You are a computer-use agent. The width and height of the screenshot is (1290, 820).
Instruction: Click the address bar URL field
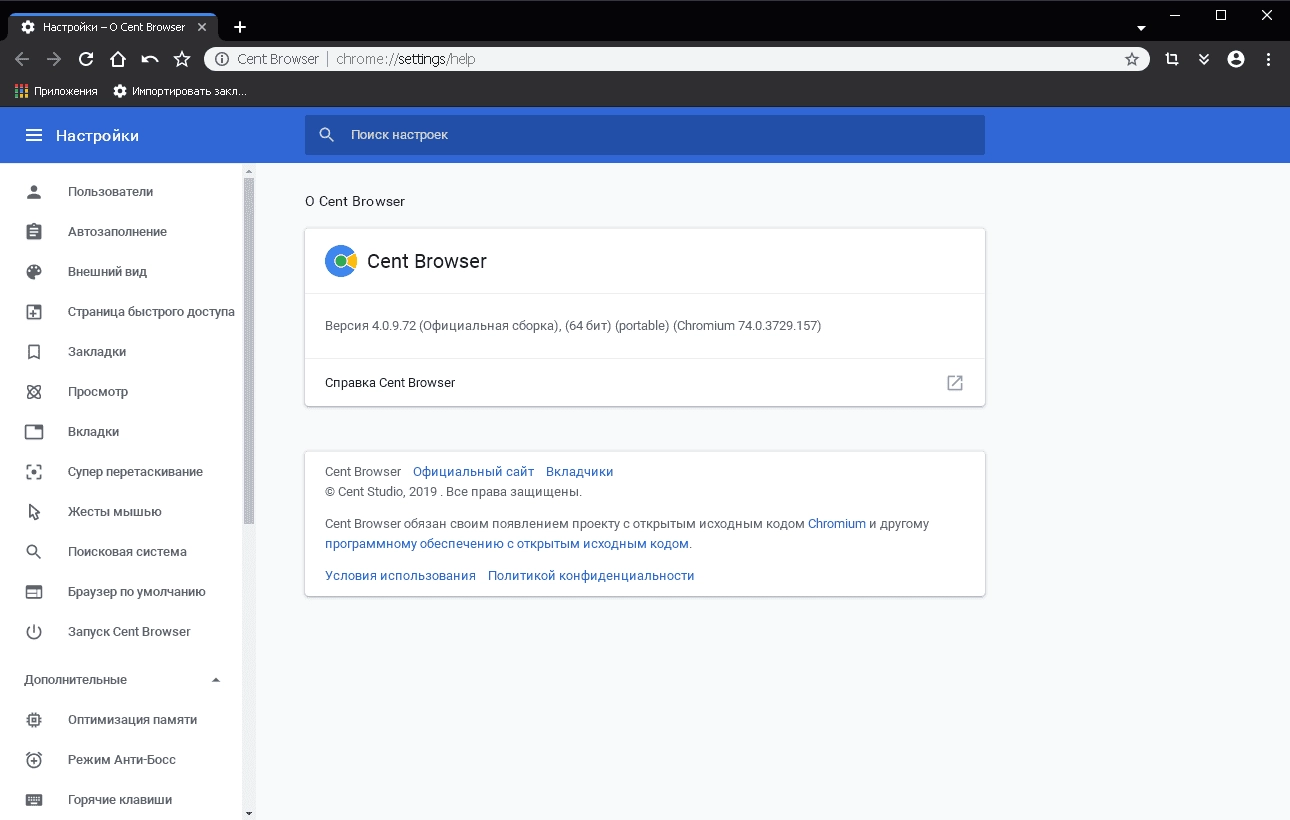pyautogui.click(x=676, y=59)
